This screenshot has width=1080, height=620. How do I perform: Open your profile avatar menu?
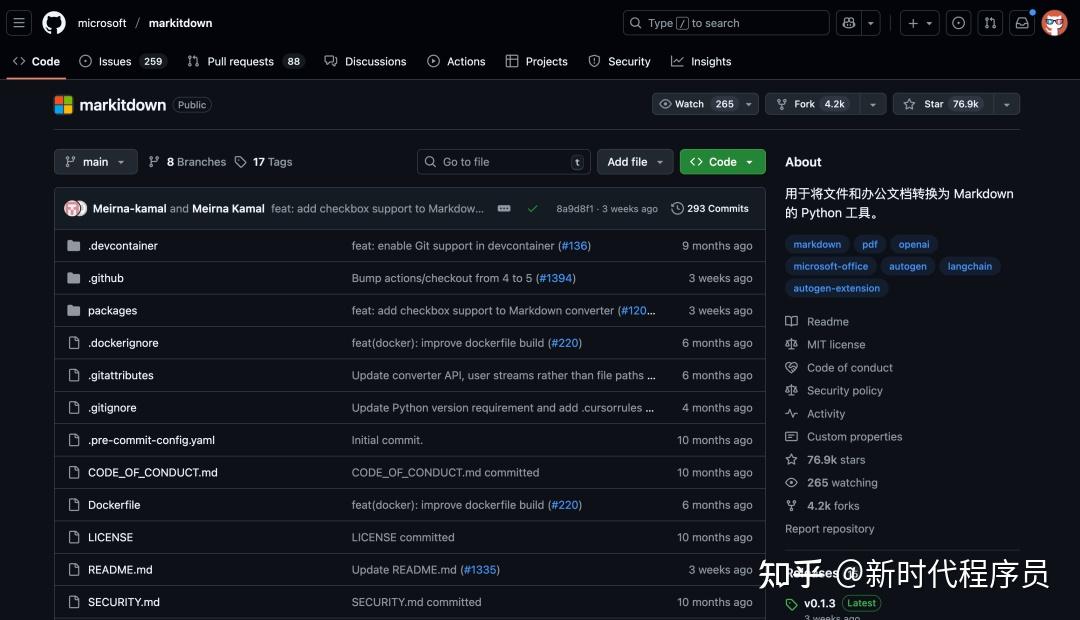1054,22
